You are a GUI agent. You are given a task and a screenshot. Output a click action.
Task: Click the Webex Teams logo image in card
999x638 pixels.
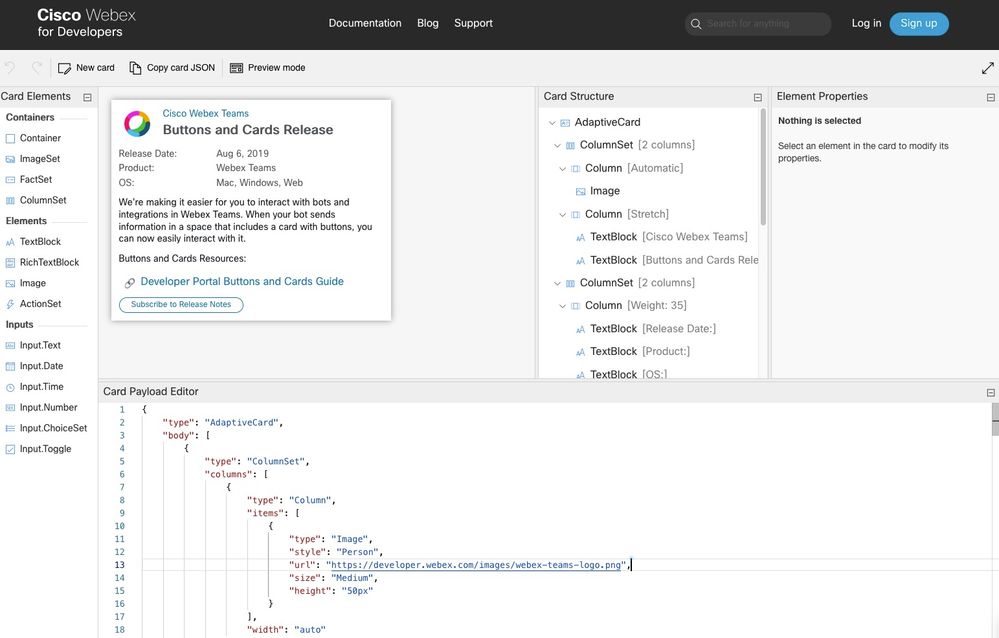(x=137, y=124)
